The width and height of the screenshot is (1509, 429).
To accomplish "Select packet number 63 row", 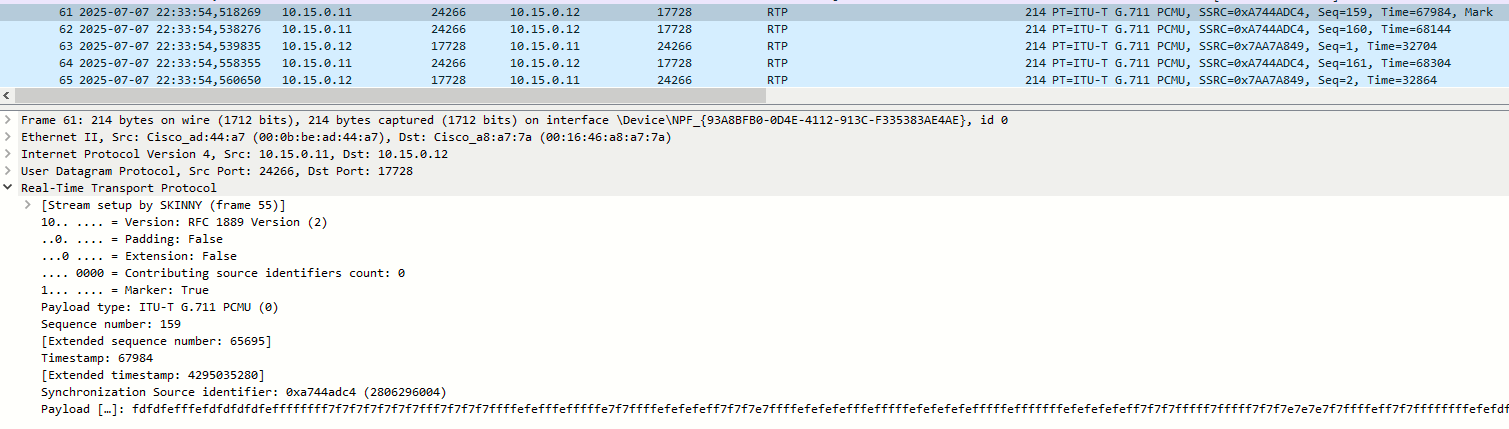I will [x=754, y=46].
